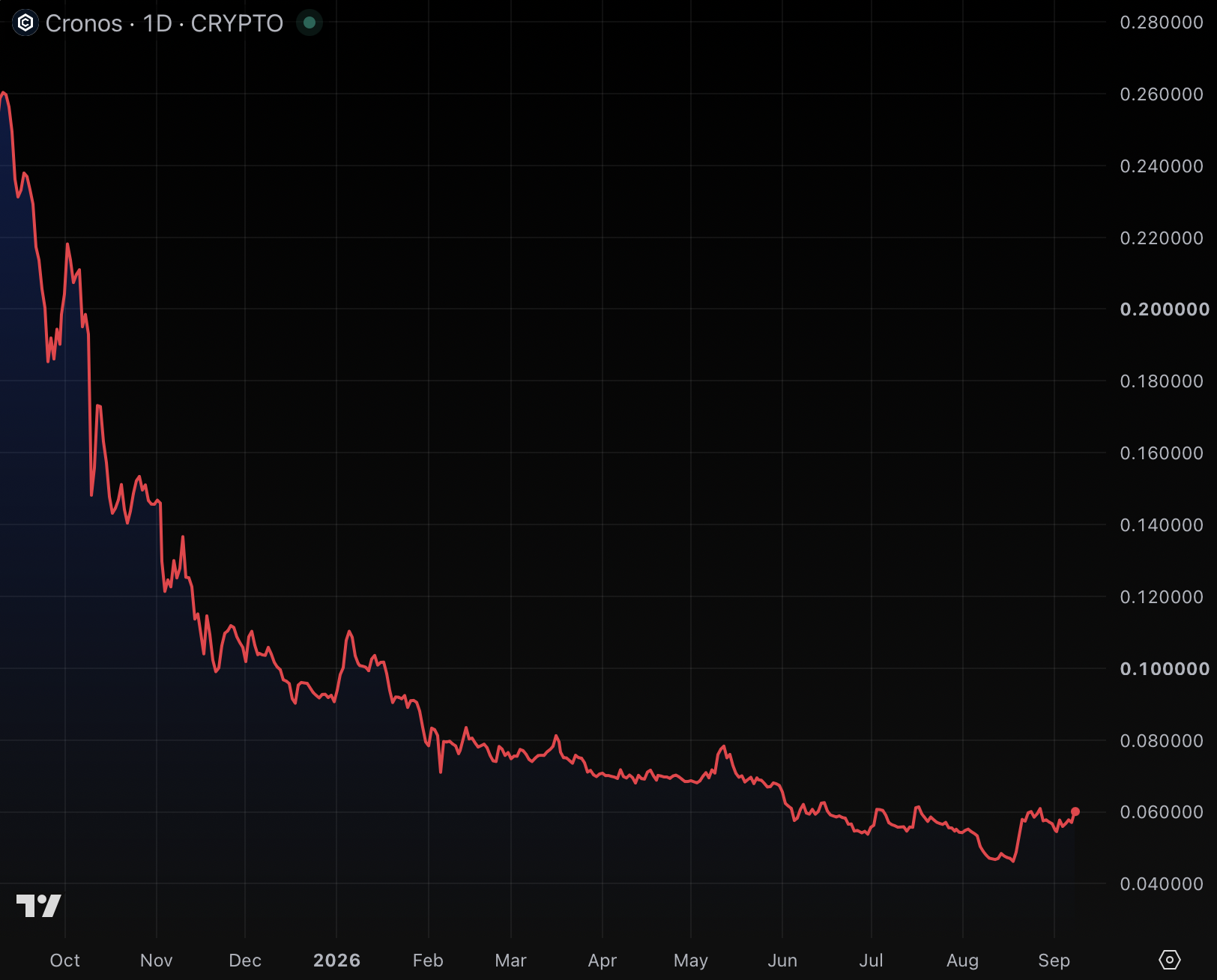
Task: Click the 0.240000 price axis label
Action: pos(1162,166)
